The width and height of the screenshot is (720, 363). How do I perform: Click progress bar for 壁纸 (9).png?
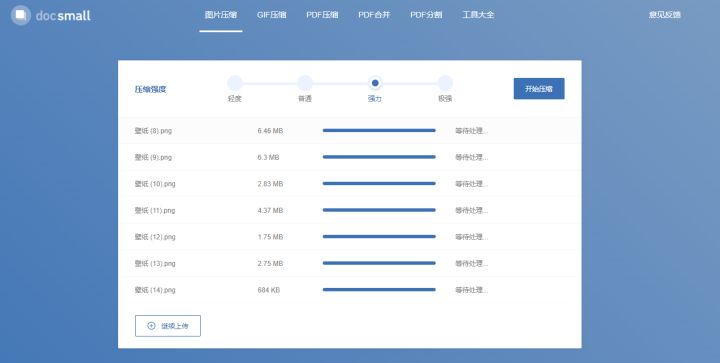click(379, 157)
